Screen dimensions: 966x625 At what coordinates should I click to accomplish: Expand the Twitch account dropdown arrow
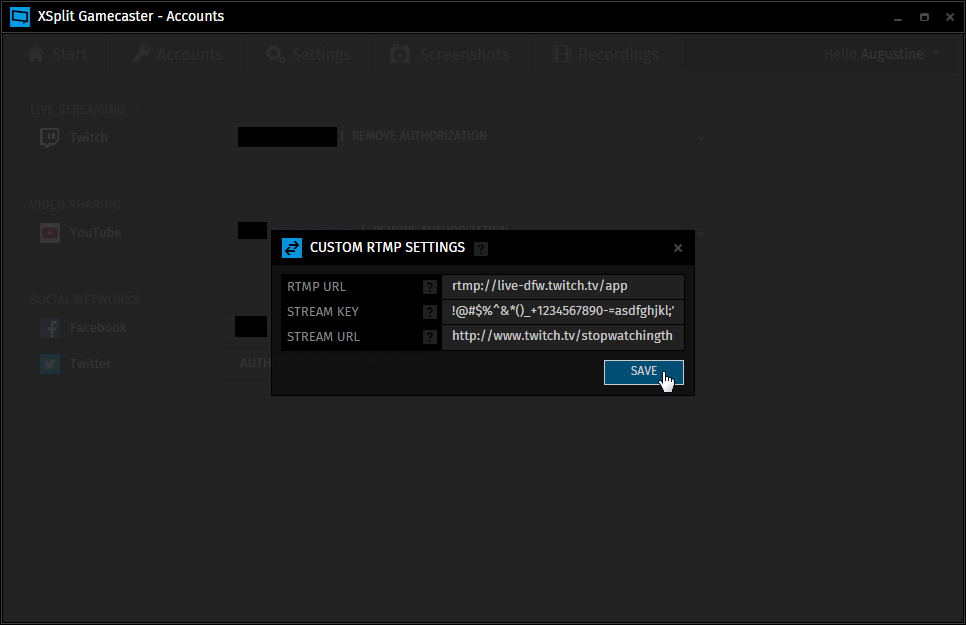pyautogui.click(x=700, y=139)
